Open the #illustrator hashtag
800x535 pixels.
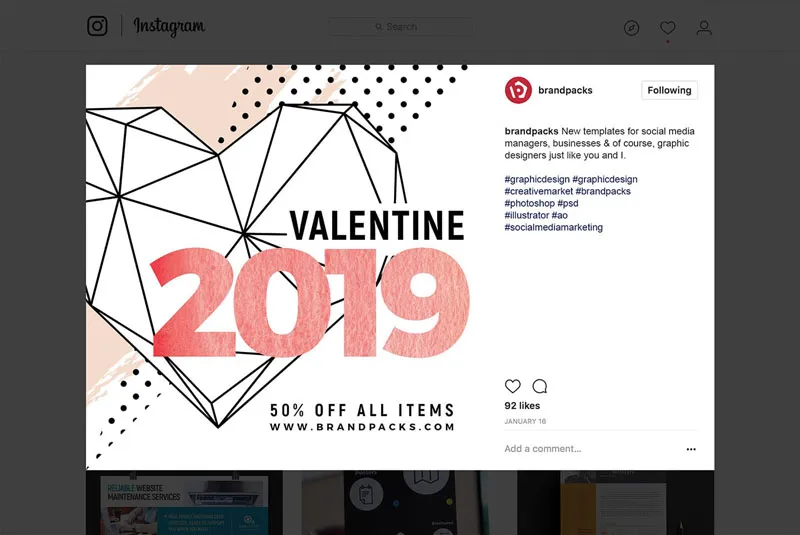coord(527,215)
